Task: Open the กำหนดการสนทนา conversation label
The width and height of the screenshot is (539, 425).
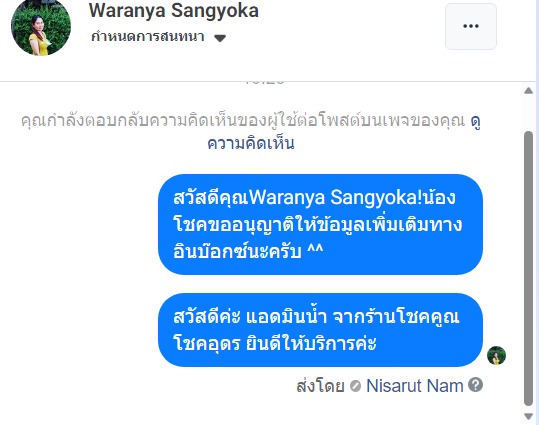Action: pyautogui.click(x=148, y=36)
